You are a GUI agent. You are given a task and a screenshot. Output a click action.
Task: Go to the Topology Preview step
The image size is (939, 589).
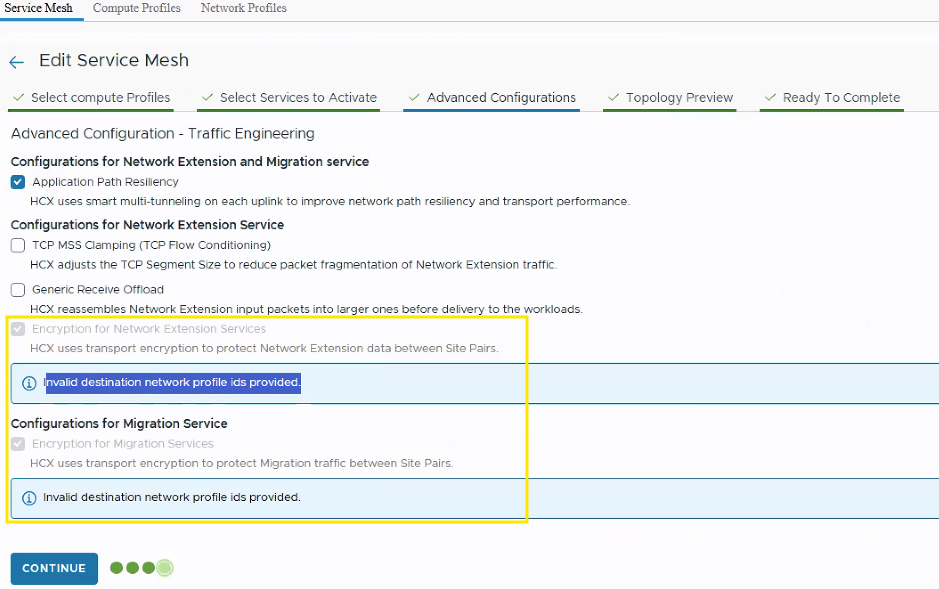[679, 98]
